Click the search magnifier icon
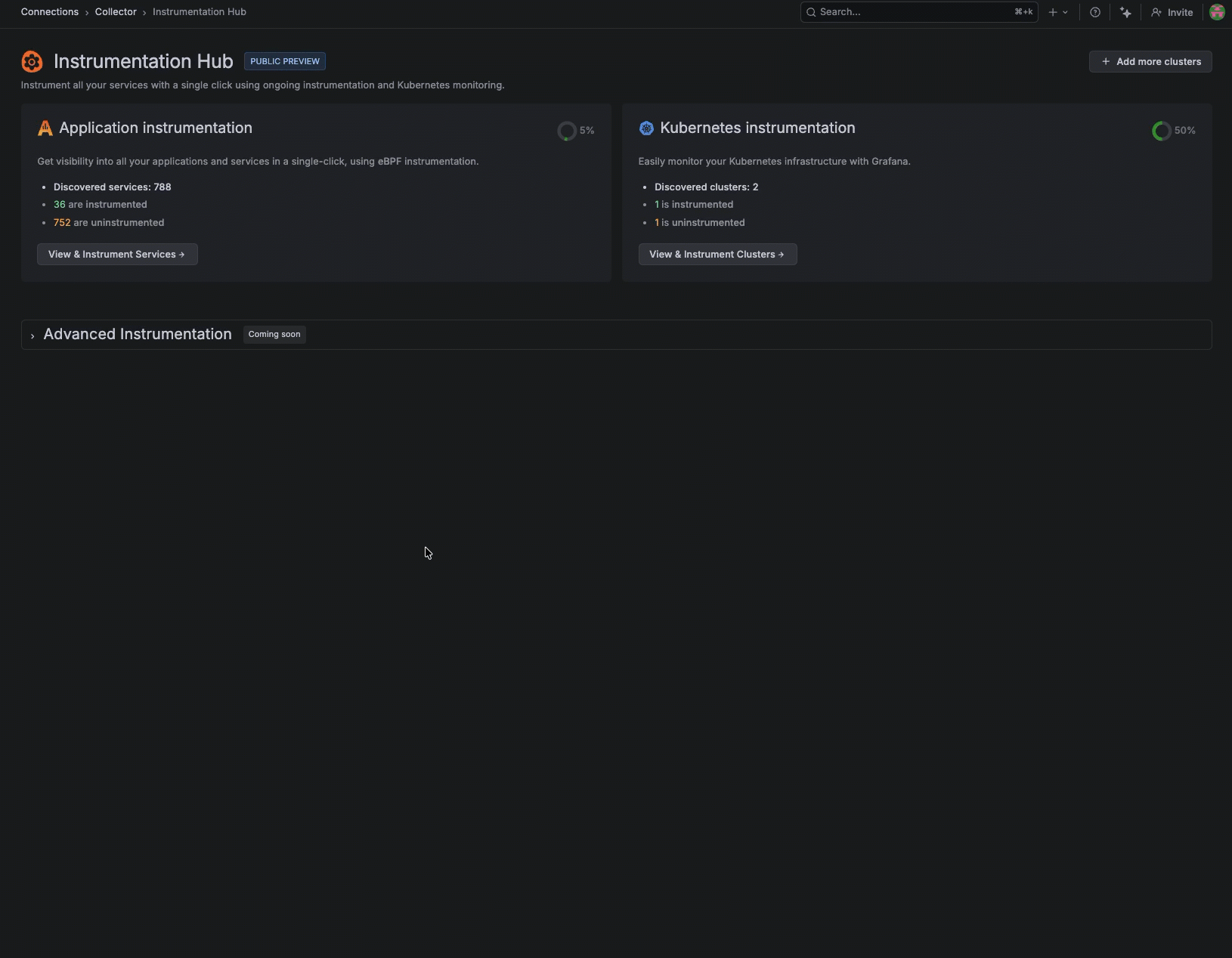This screenshot has width=1232, height=958. pos(811,12)
